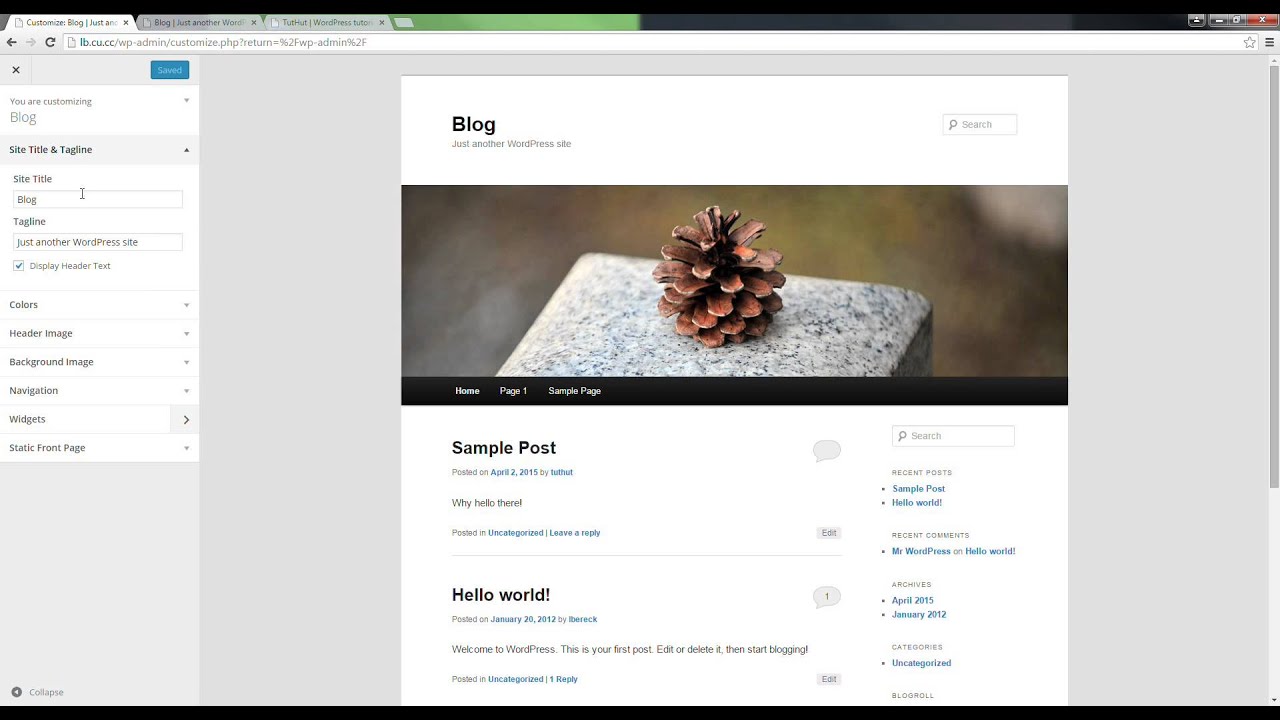Open the Page 1 menu item
1280x720 pixels.
click(x=513, y=391)
